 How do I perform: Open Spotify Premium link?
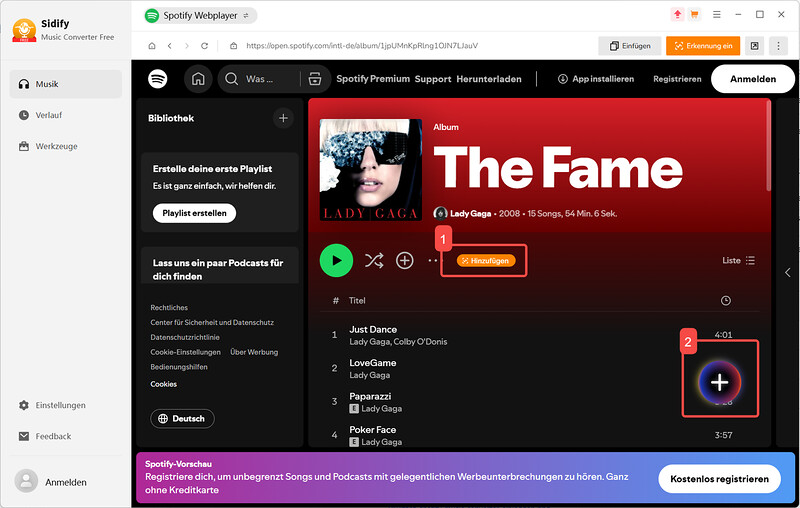pyautogui.click(x=373, y=79)
